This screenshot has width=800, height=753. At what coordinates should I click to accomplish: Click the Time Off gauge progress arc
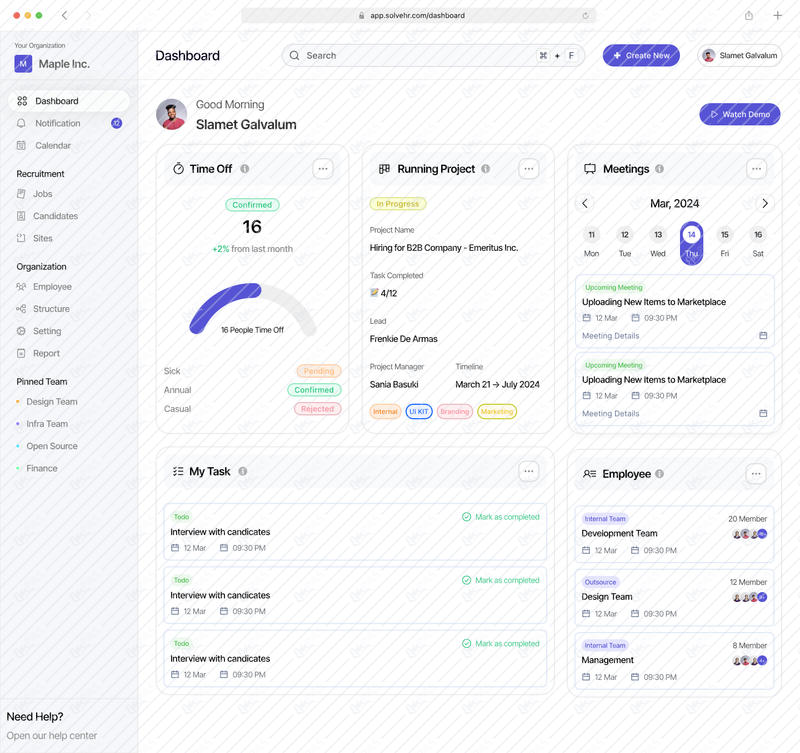(x=227, y=307)
